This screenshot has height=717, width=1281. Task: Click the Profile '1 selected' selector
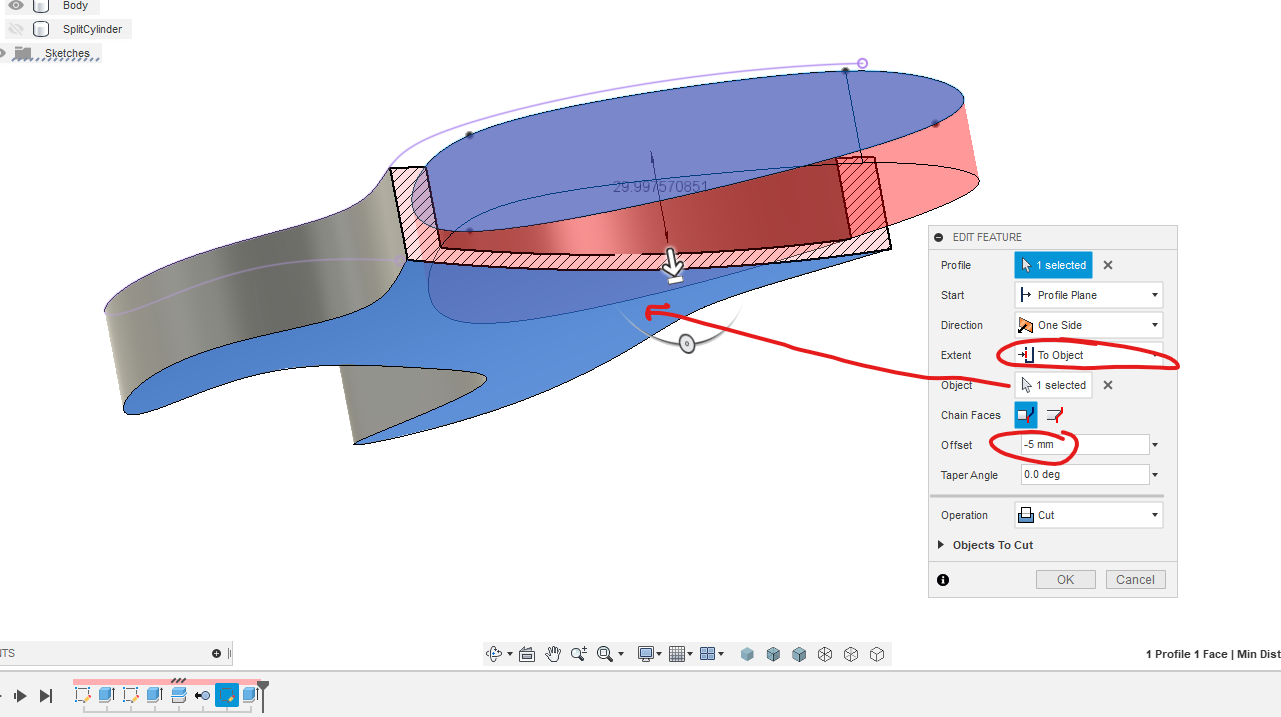[x=1053, y=265]
